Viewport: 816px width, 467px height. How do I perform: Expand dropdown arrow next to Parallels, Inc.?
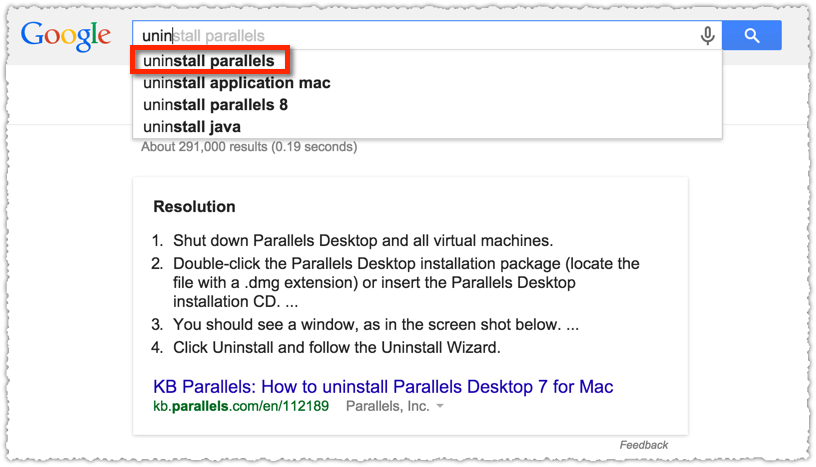pos(440,406)
